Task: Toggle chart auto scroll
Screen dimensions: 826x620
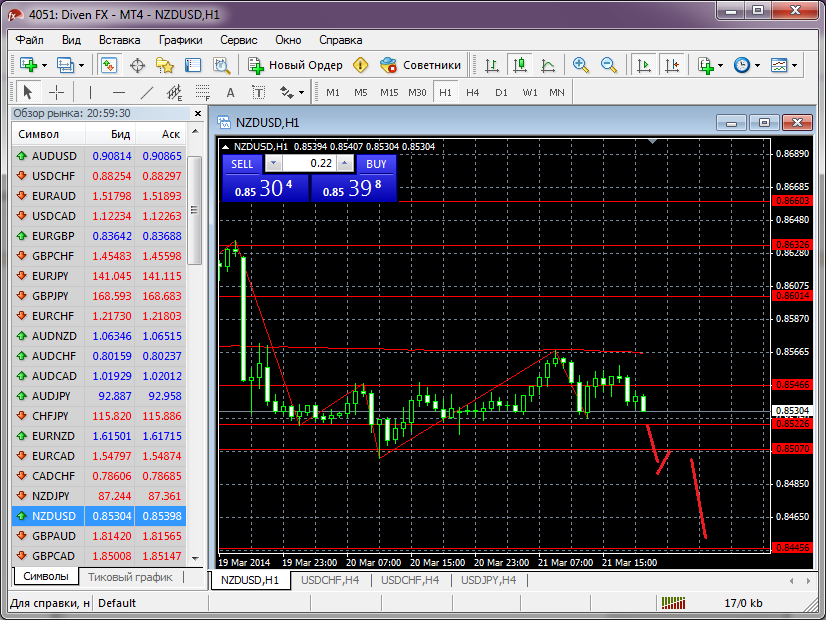Action: 643,65
